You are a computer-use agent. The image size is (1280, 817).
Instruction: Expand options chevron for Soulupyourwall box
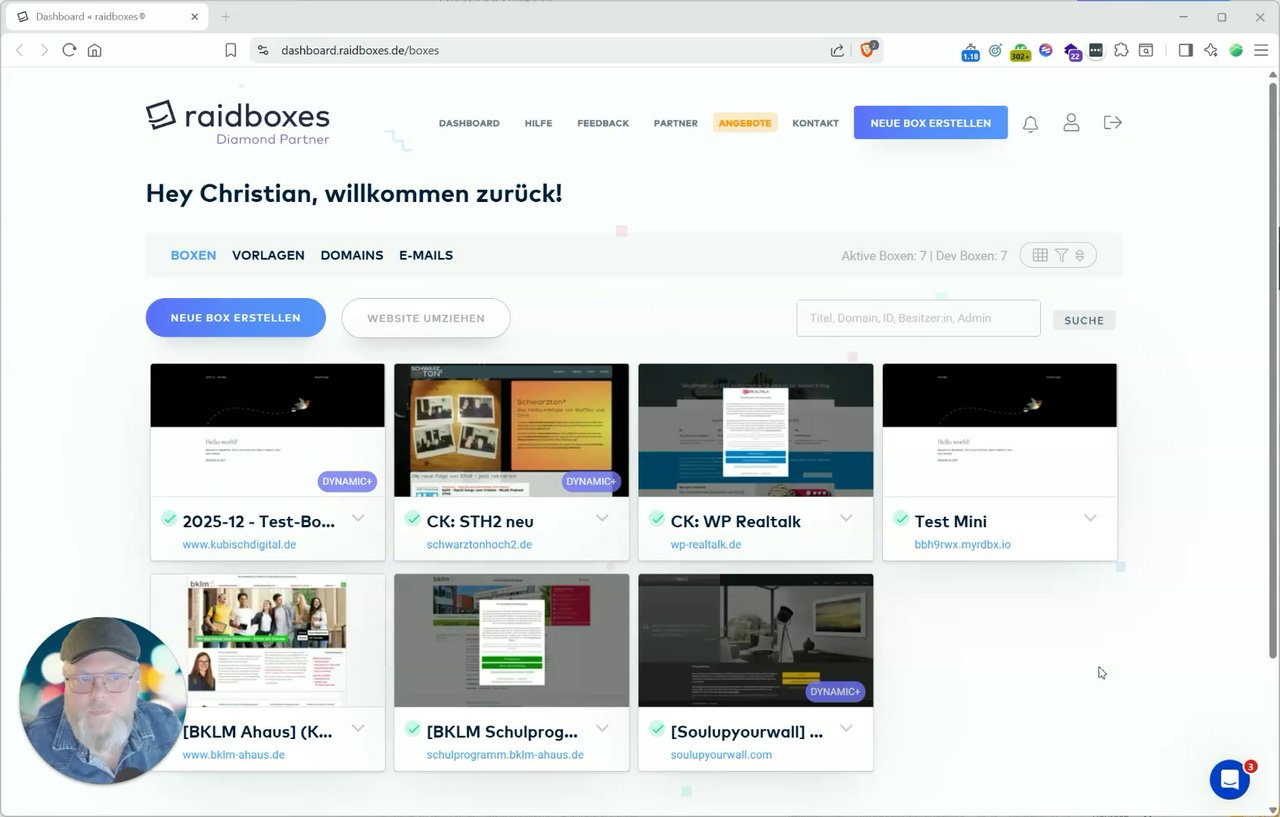coord(846,728)
